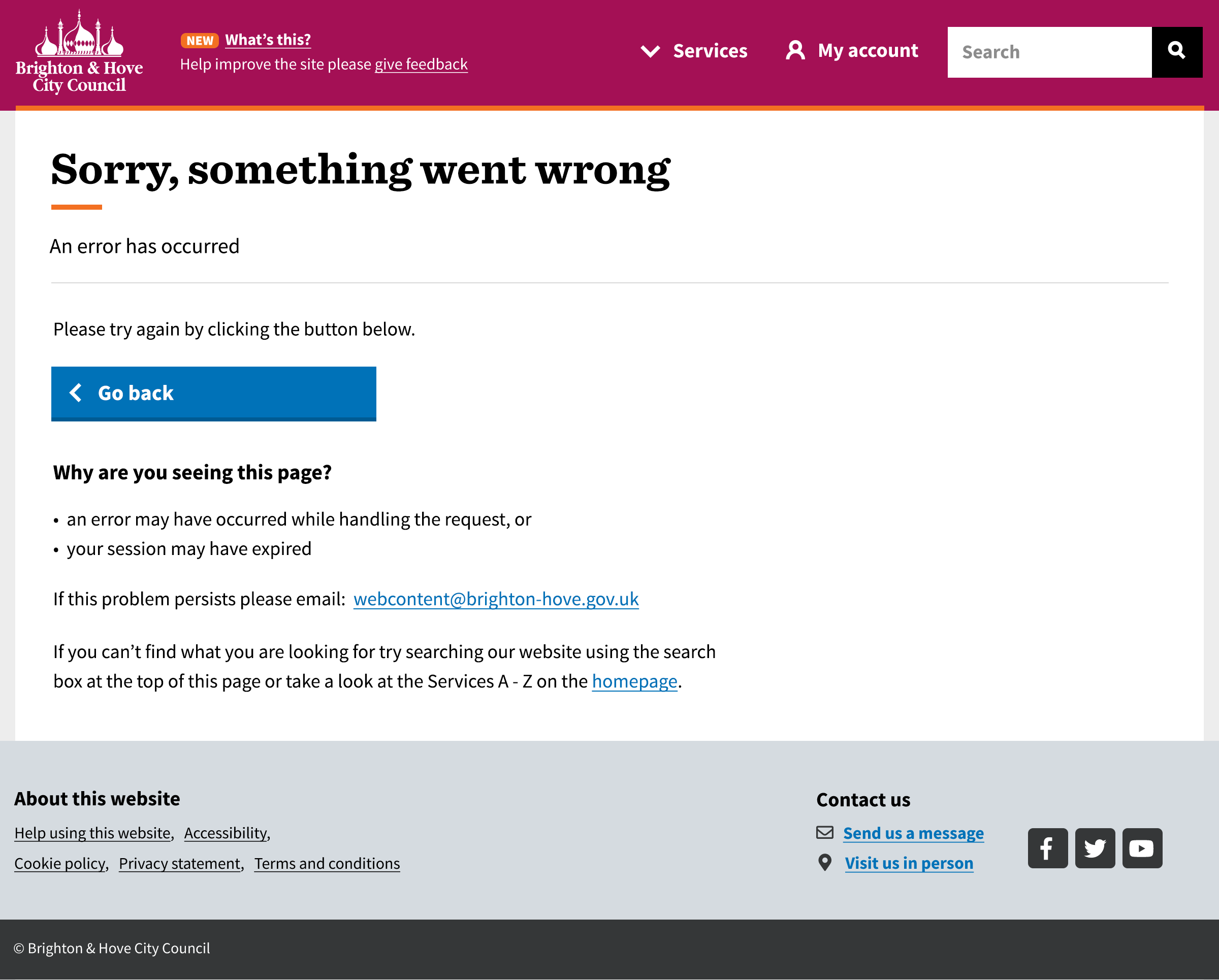Click the map pin location icon
The width and height of the screenshot is (1219, 980).
824,862
